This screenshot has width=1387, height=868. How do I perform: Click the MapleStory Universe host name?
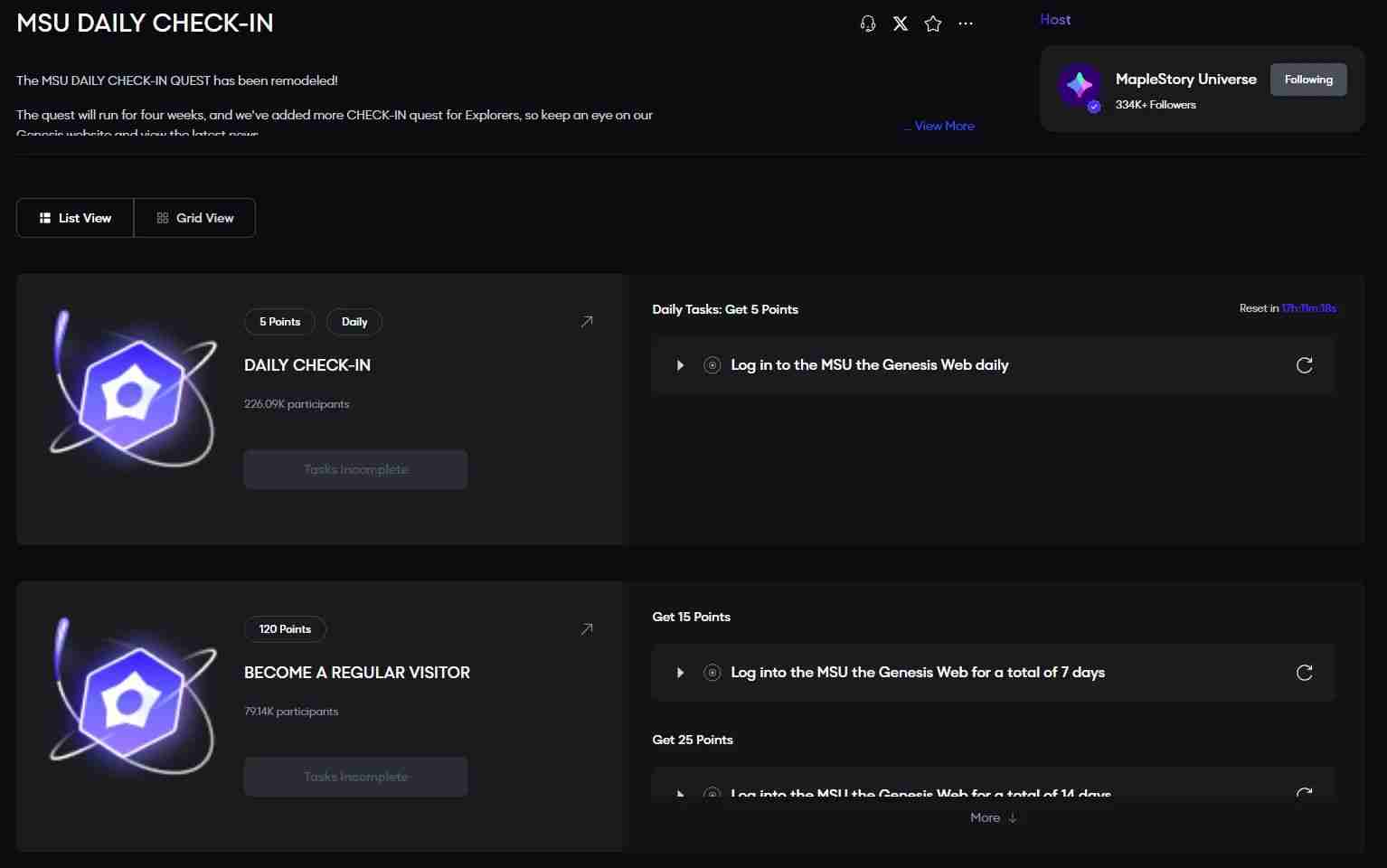(1185, 80)
